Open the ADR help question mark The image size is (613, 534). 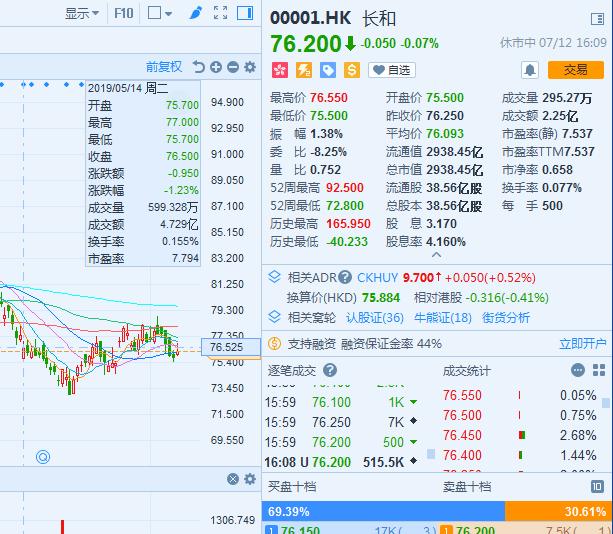[x=345, y=277]
